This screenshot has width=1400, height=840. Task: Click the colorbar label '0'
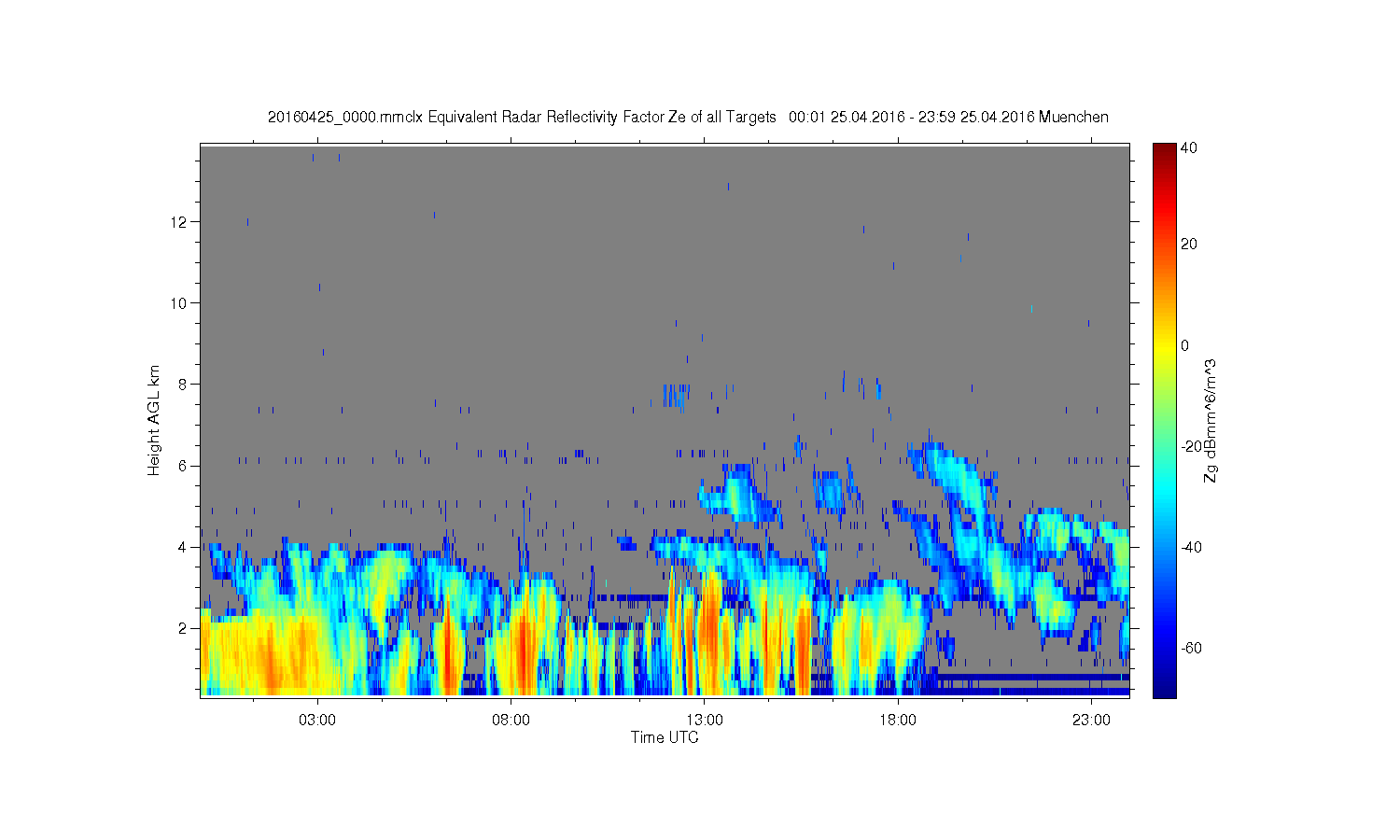coord(1185,345)
